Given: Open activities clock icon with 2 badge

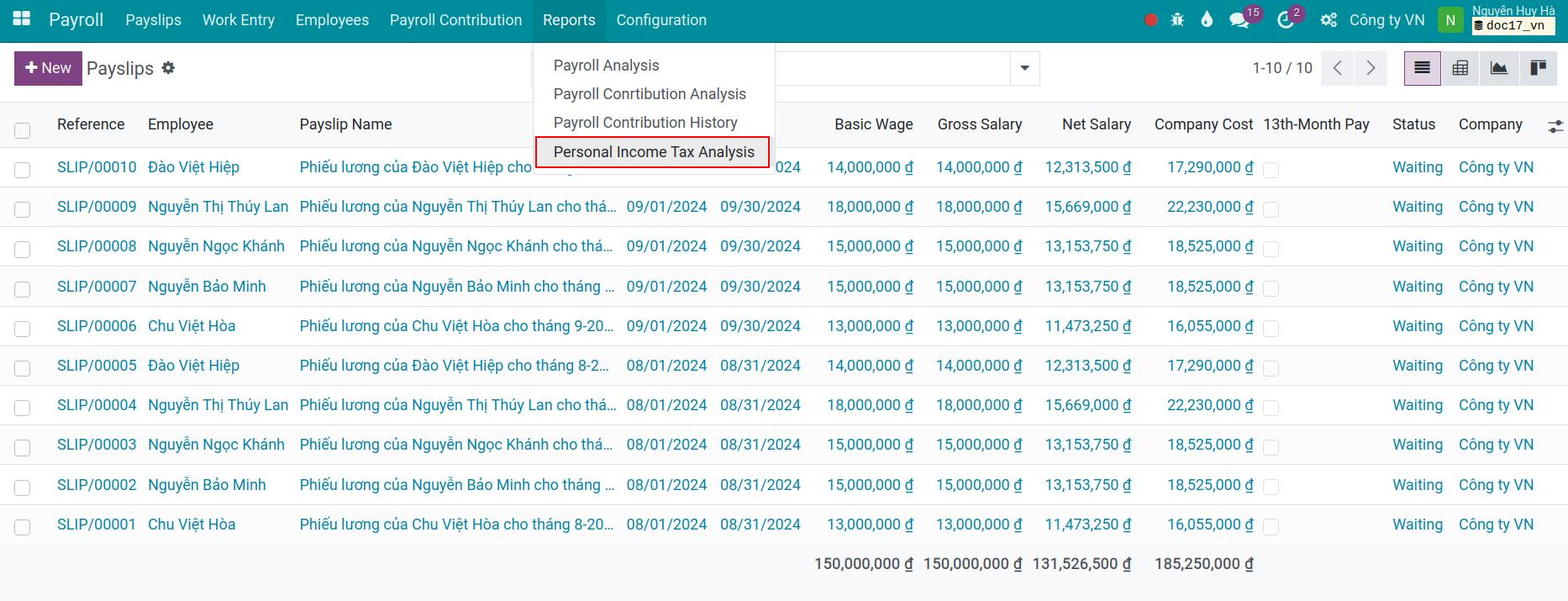Looking at the screenshot, I should [x=1285, y=20].
